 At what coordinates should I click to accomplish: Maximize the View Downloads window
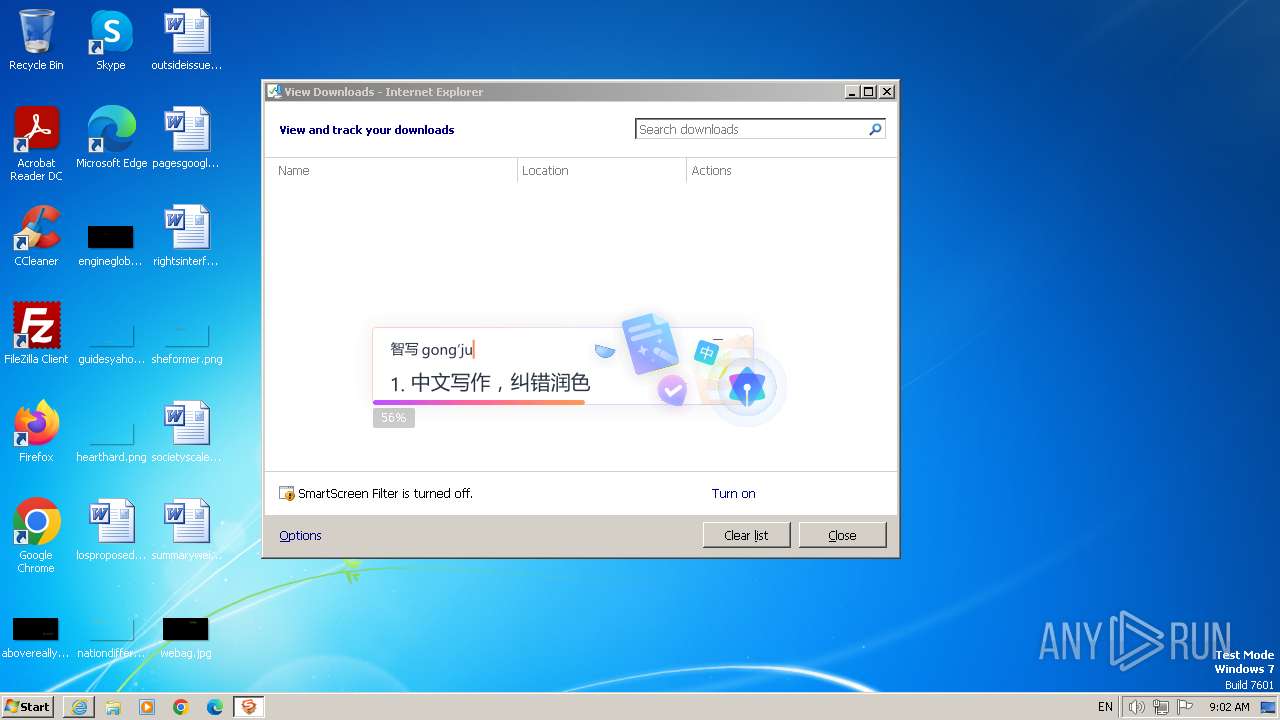tap(869, 91)
